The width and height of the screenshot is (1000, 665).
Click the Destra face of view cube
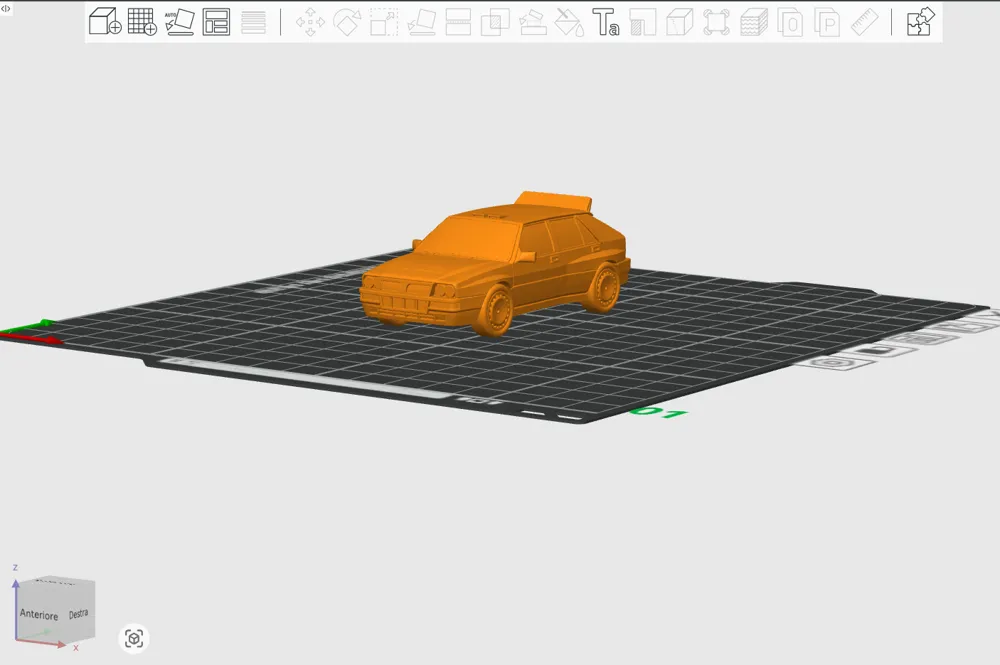(x=78, y=613)
